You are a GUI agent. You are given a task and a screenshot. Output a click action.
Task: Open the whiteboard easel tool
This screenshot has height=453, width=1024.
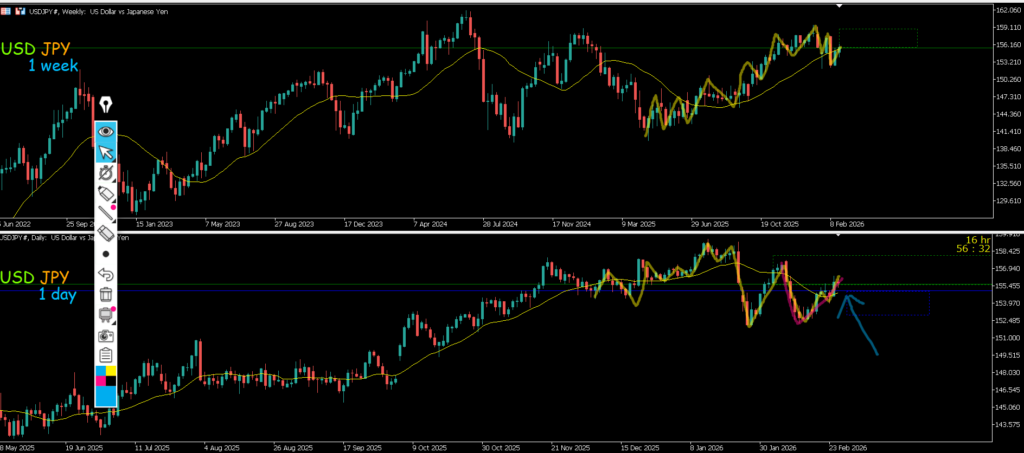coord(105,315)
